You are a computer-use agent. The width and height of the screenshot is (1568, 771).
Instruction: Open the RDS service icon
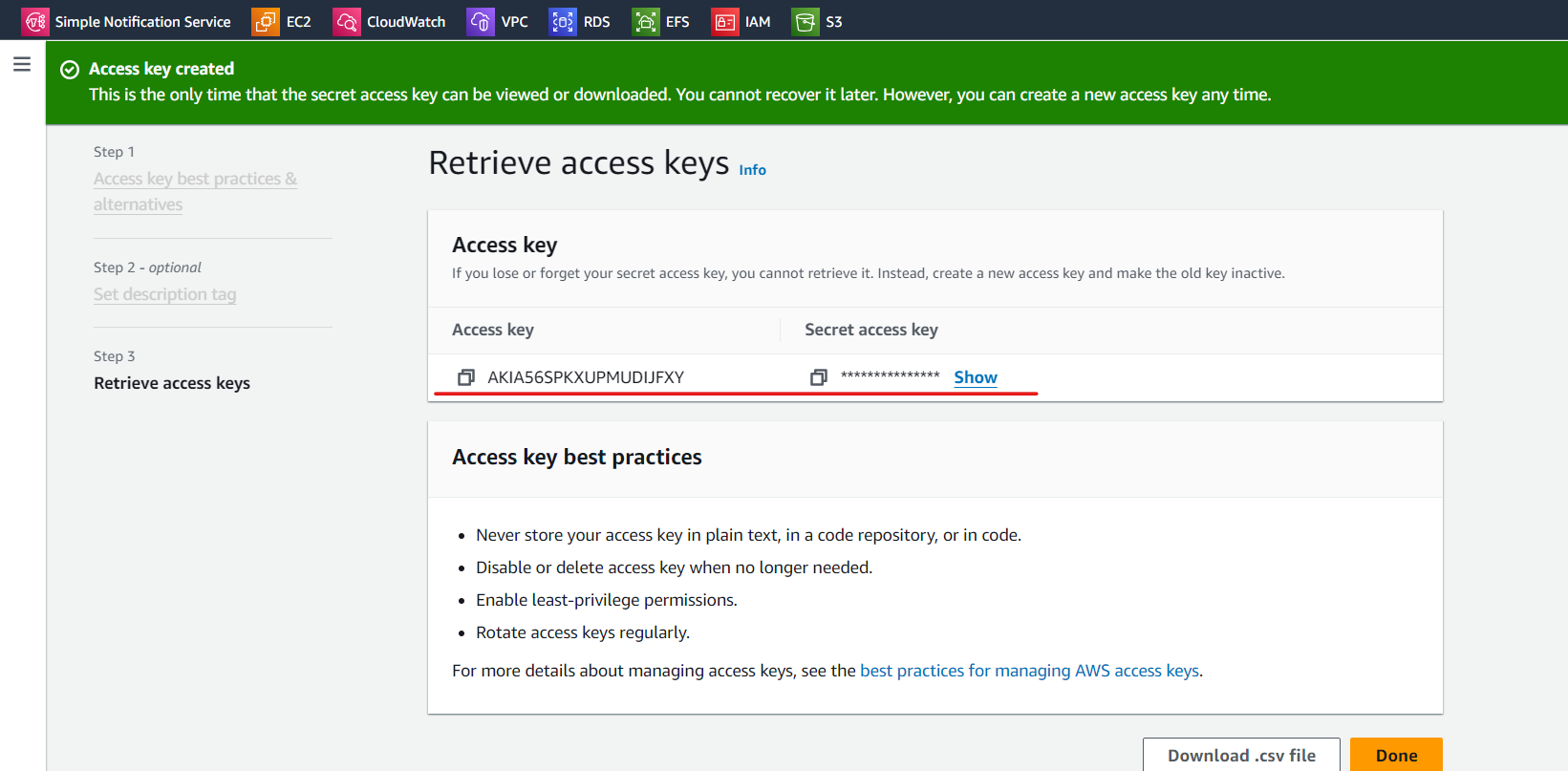563,21
